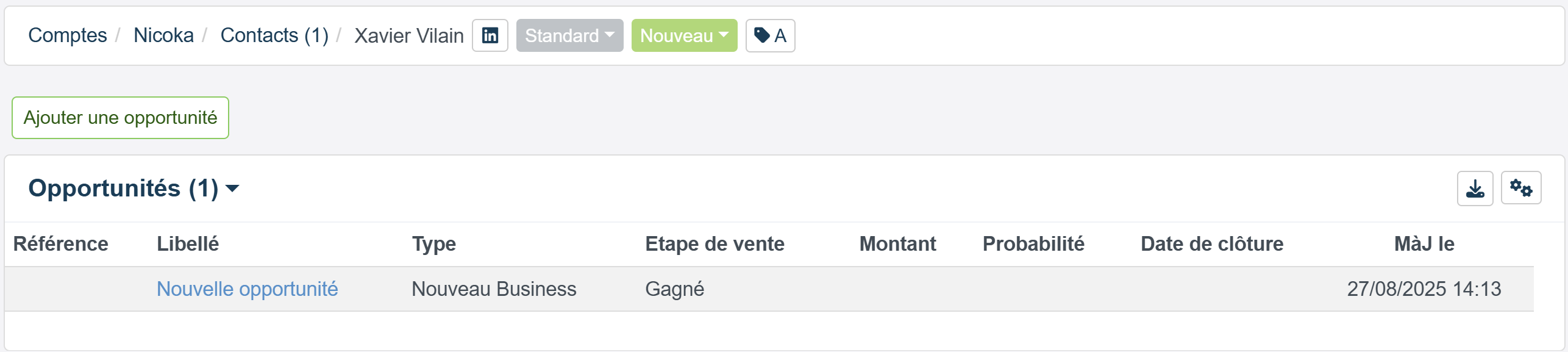Open Nicoka breadcrumb link
The image size is (1568, 352).
pyautogui.click(x=163, y=35)
